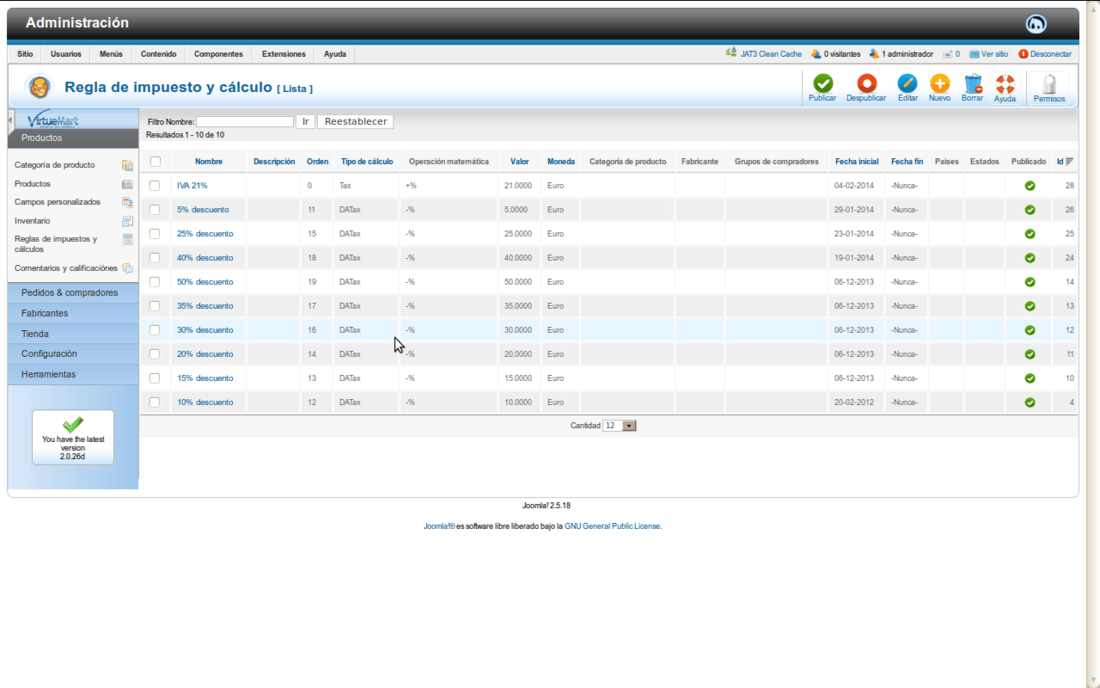The height and width of the screenshot is (688, 1100).
Task: Click the Inventario sidebar icon
Action: 127,221
